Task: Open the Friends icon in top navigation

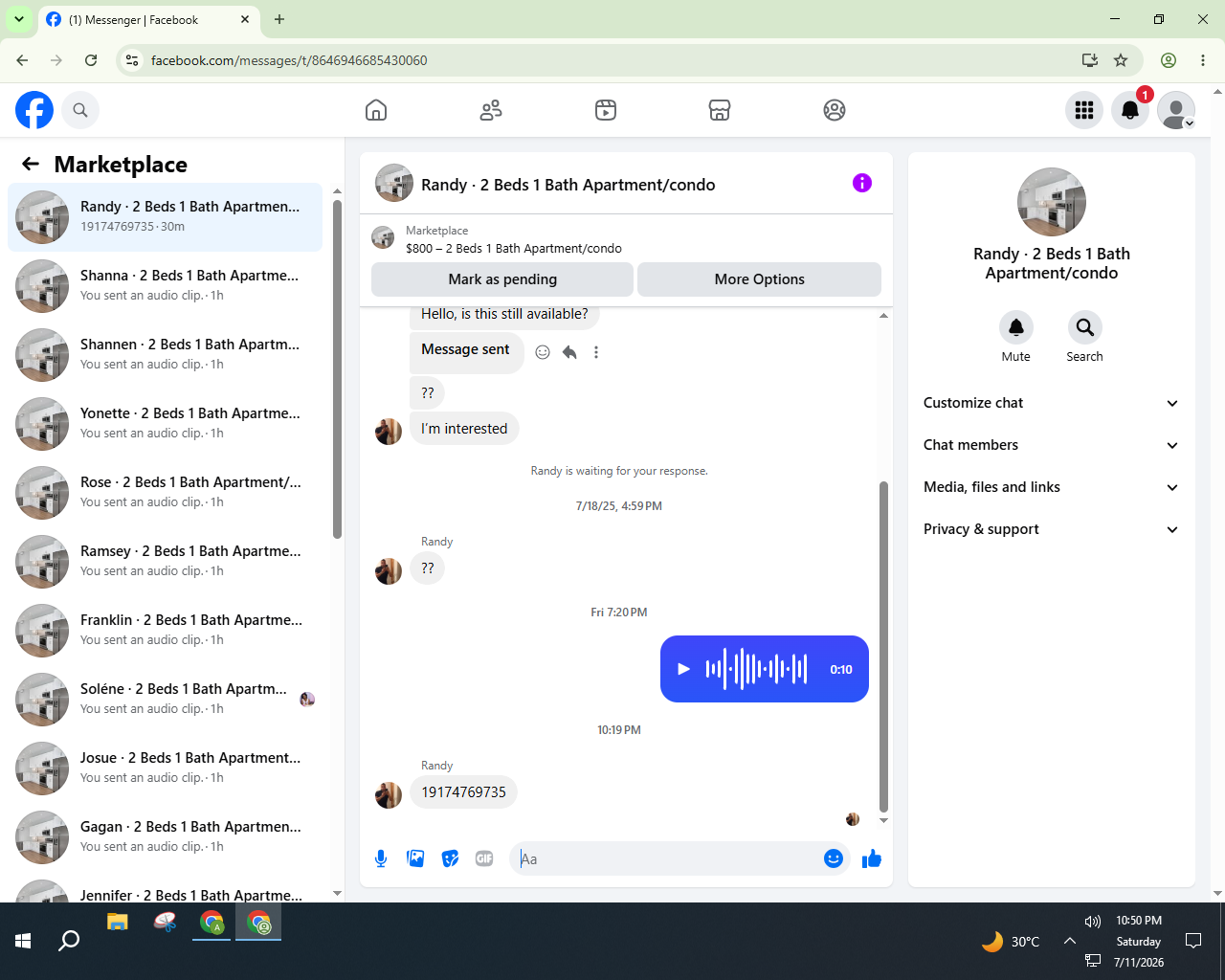Action: tap(491, 110)
